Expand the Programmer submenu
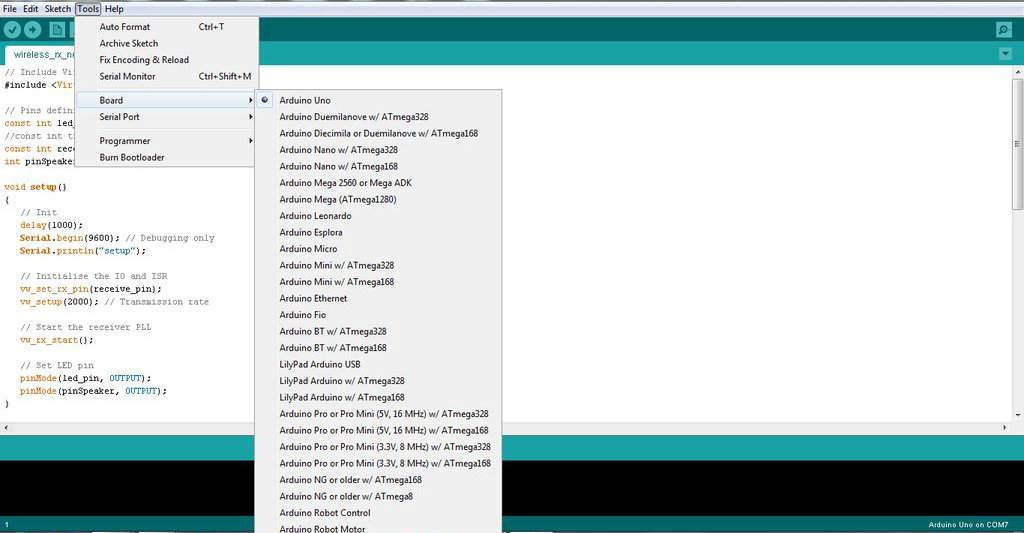 coord(167,140)
